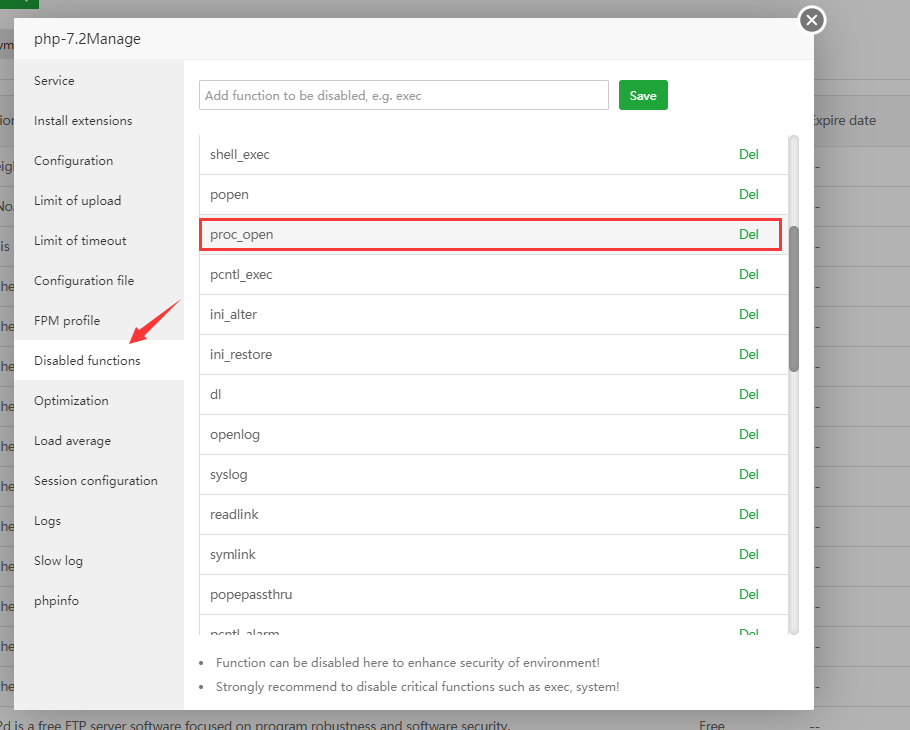Viewport: 910px width, 730px height.
Task: Click the disabled function input field
Action: pyautogui.click(x=404, y=96)
